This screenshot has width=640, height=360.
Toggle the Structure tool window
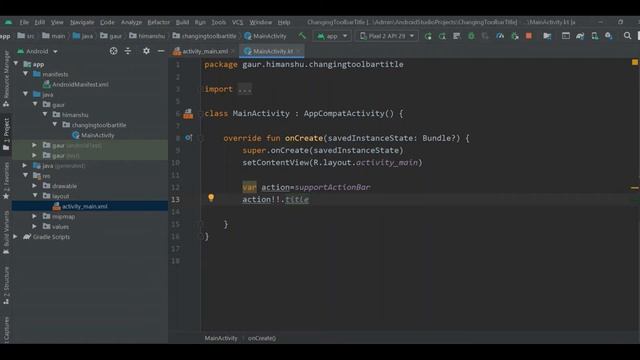pos(6,285)
